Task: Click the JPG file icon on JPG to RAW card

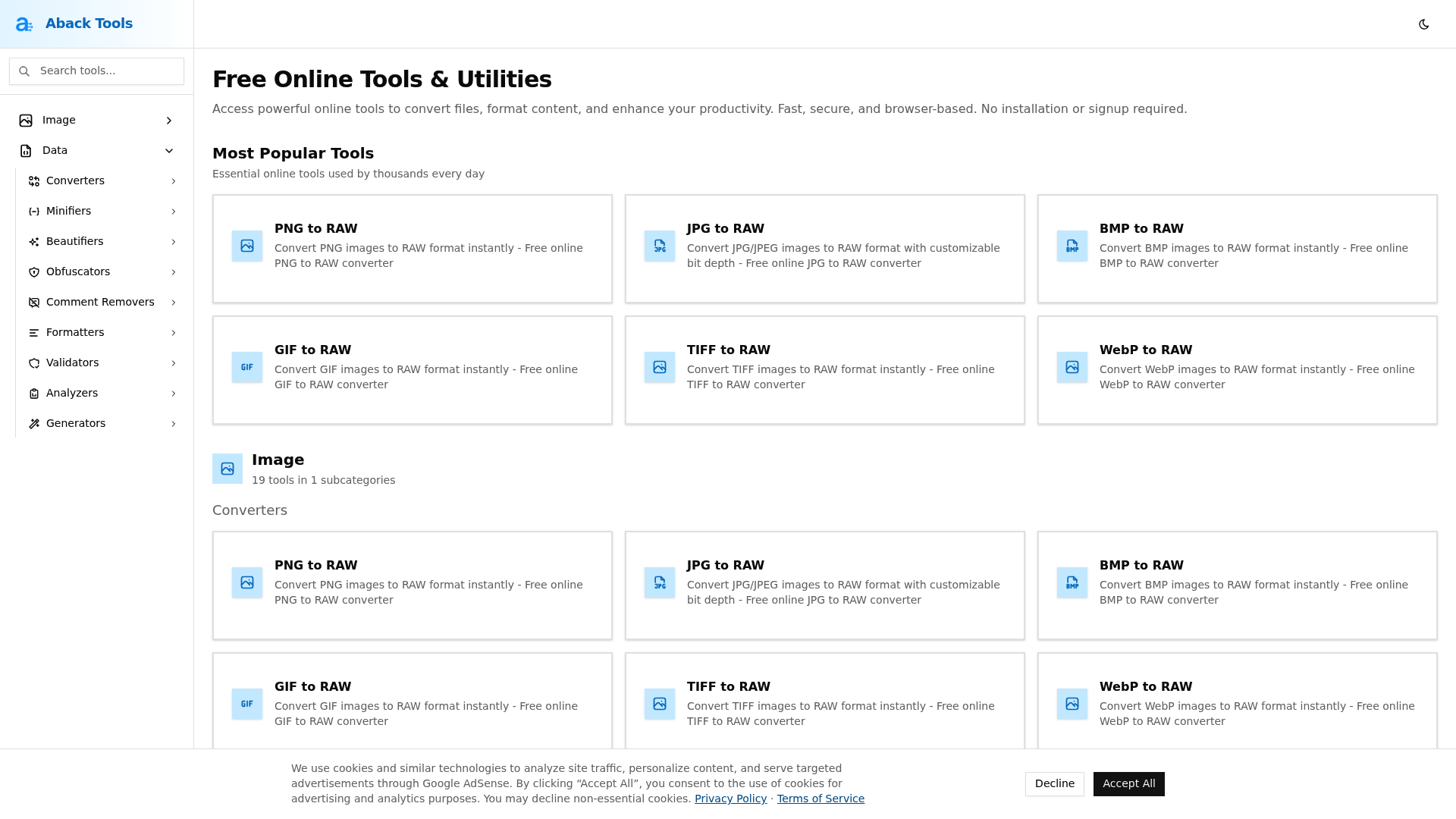Action: (659, 246)
